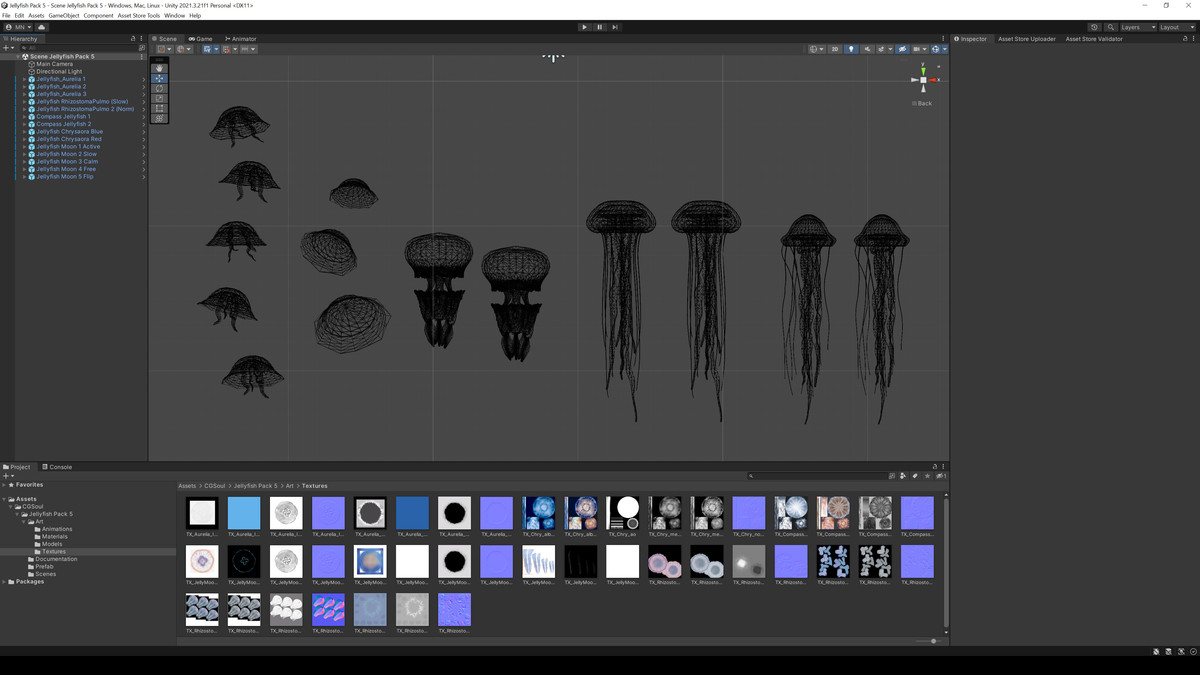Screen dimensions: 1200x675
Task: Click the Textures breadcrumb in Project panel
Action: (314, 485)
